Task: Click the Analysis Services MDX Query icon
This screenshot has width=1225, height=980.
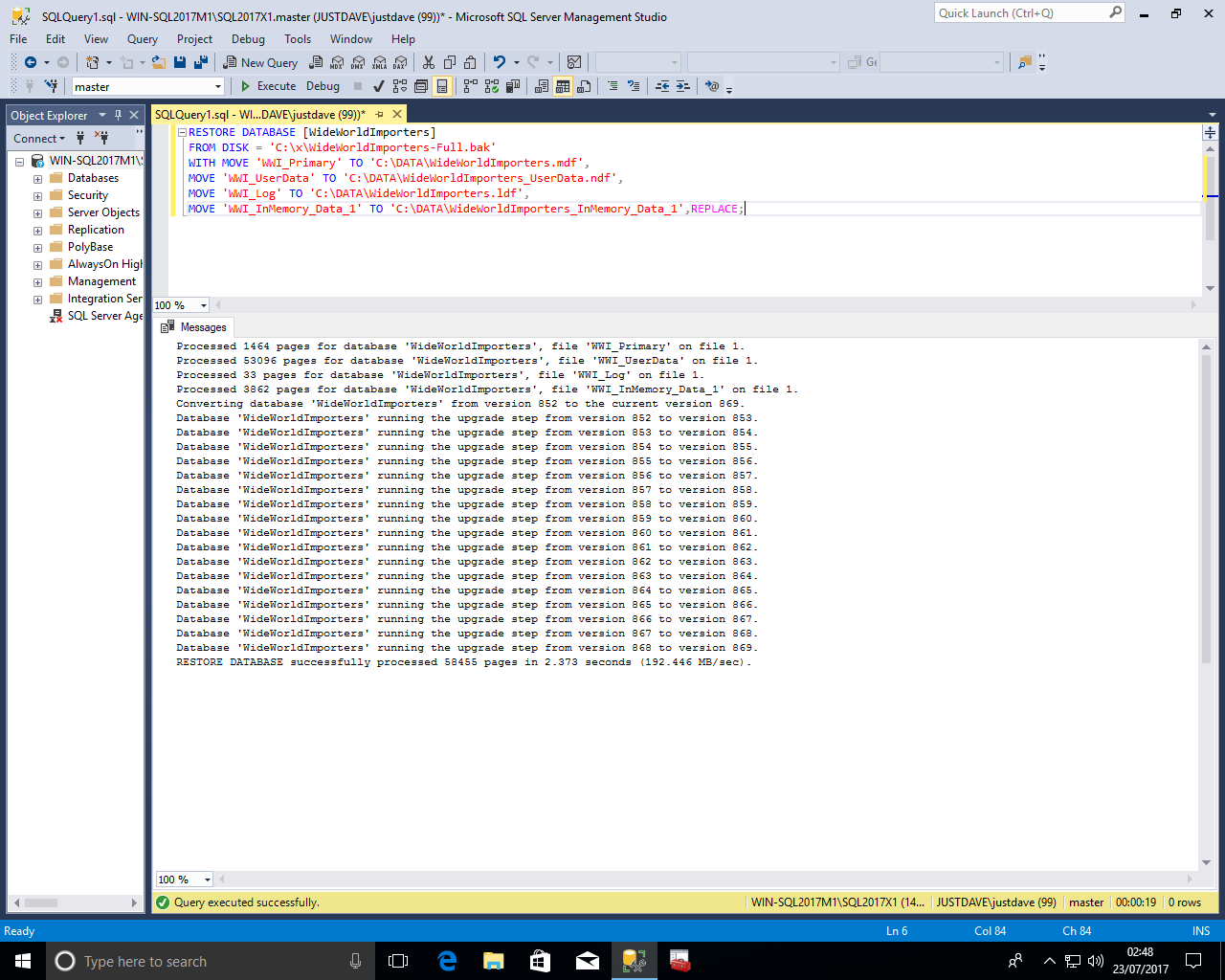Action: [x=337, y=63]
